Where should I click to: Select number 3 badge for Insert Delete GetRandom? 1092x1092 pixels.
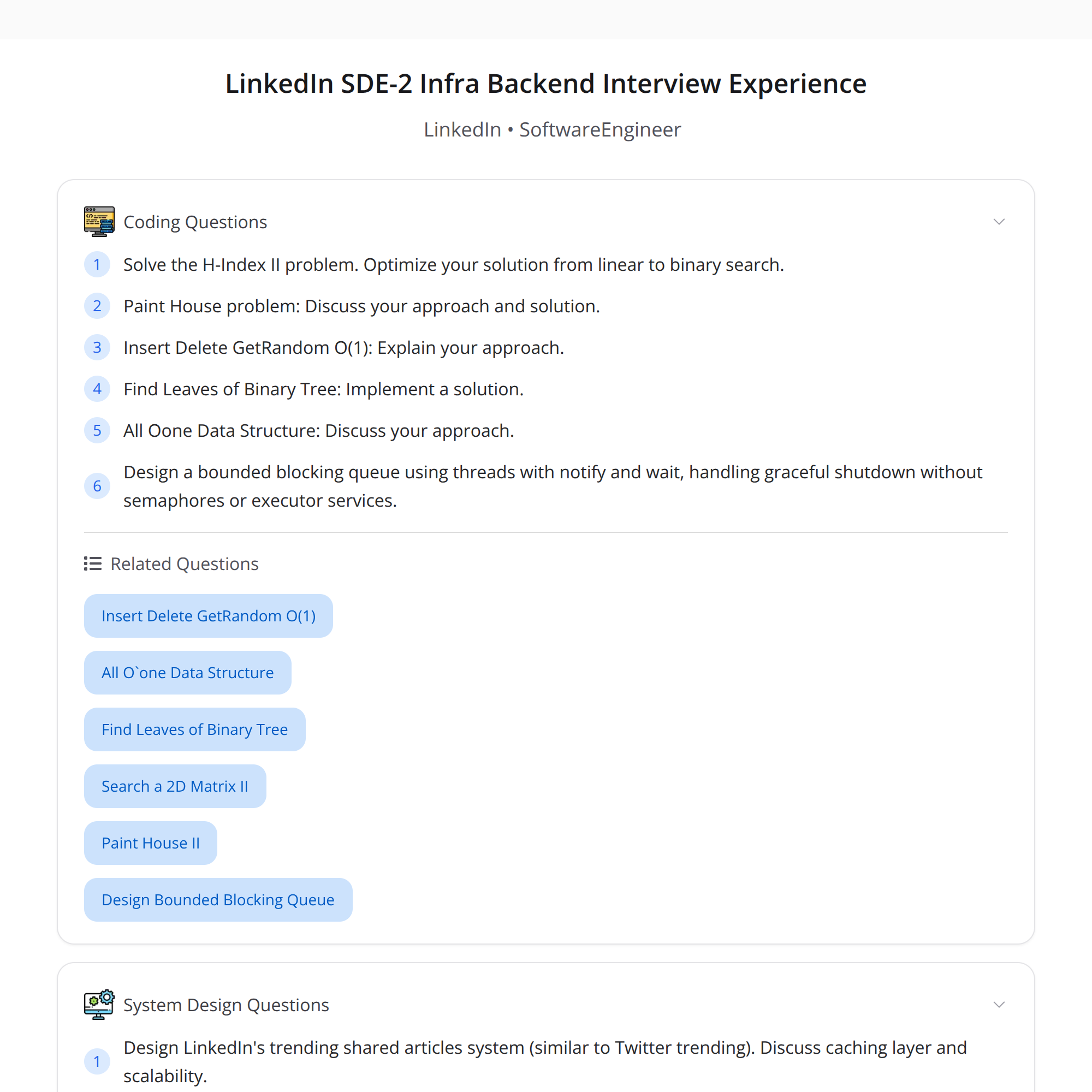[x=97, y=348]
